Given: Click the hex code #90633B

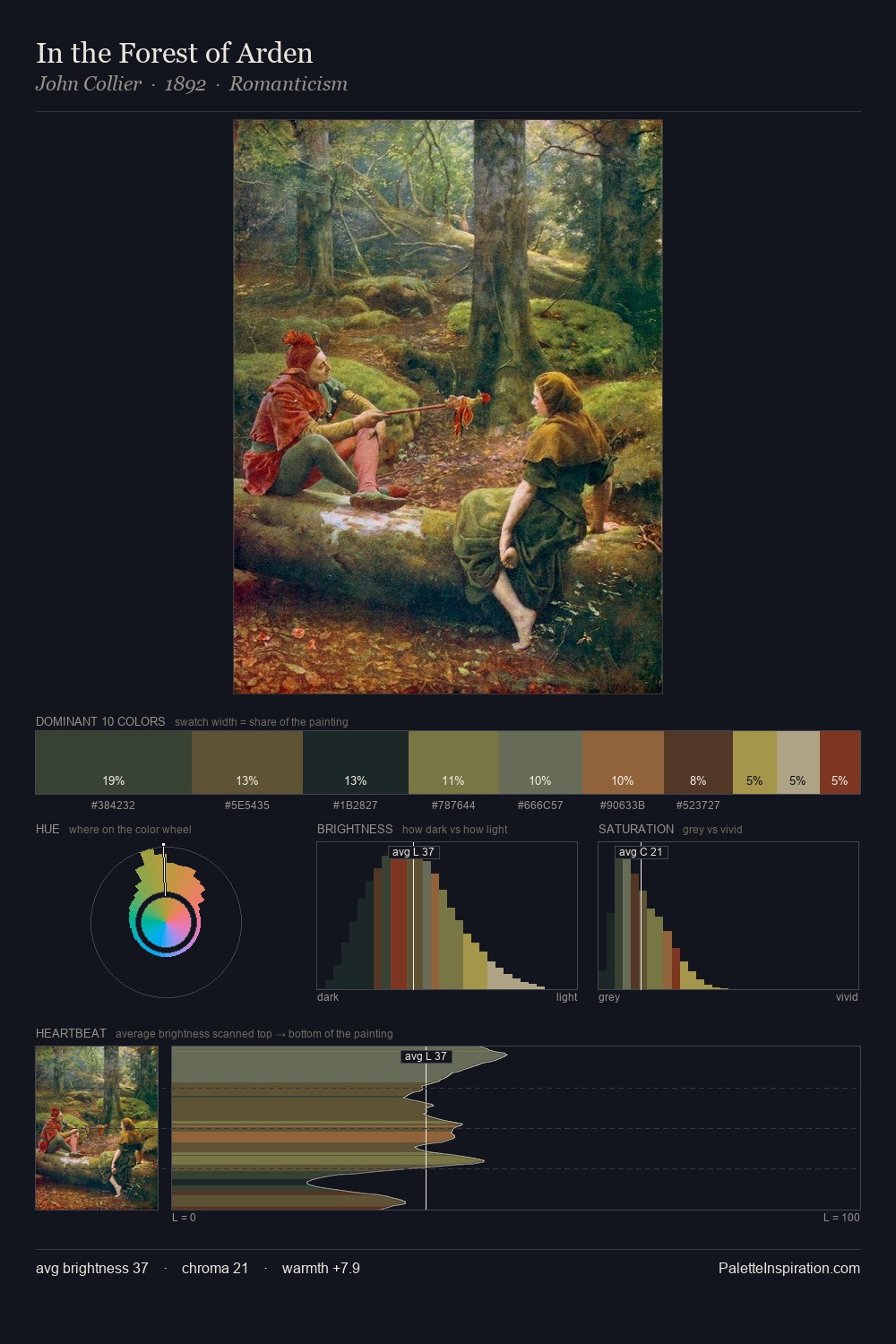Looking at the screenshot, I should click(622, 806).
